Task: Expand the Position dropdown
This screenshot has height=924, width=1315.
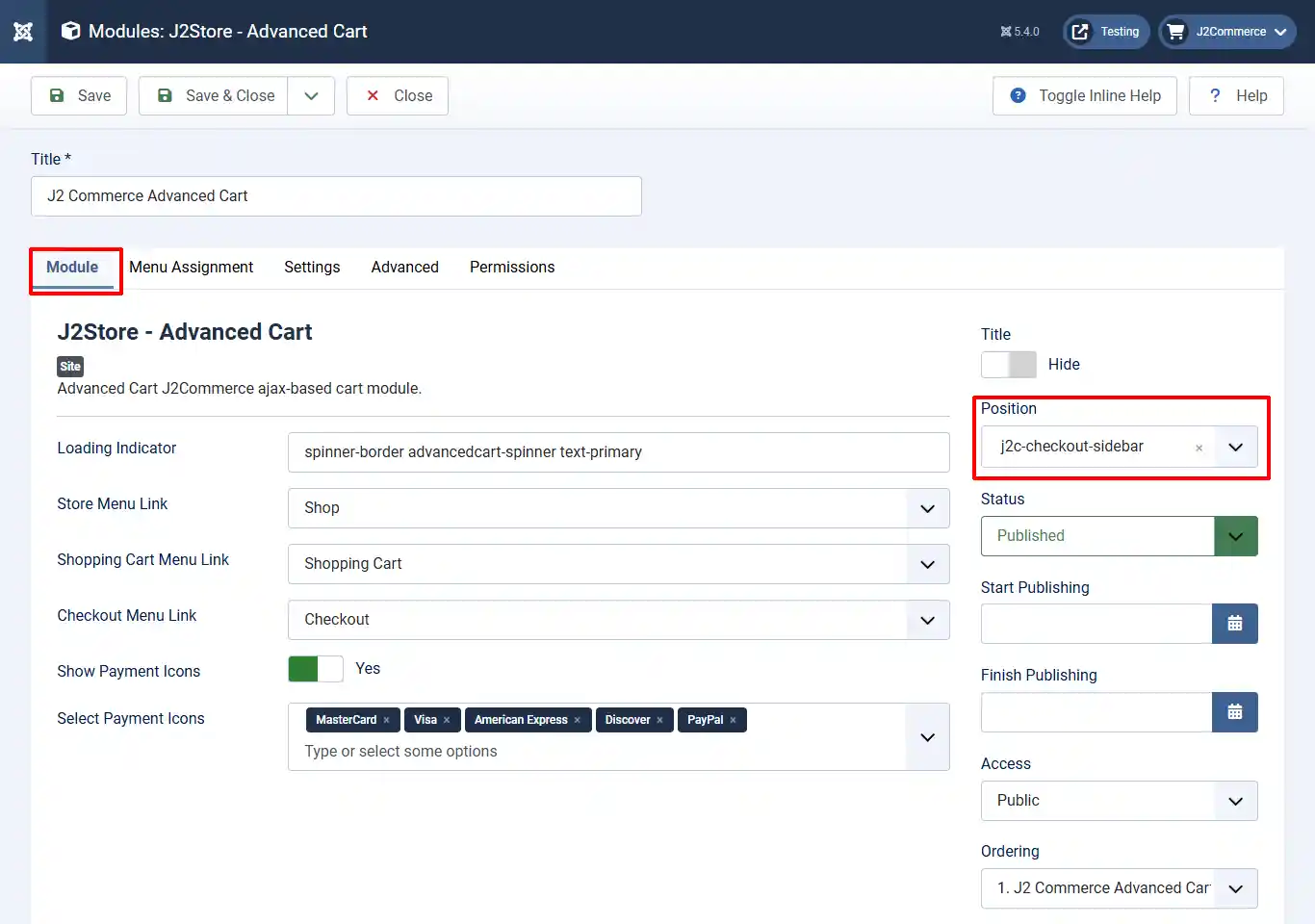Action: (x=1236, y=447)
